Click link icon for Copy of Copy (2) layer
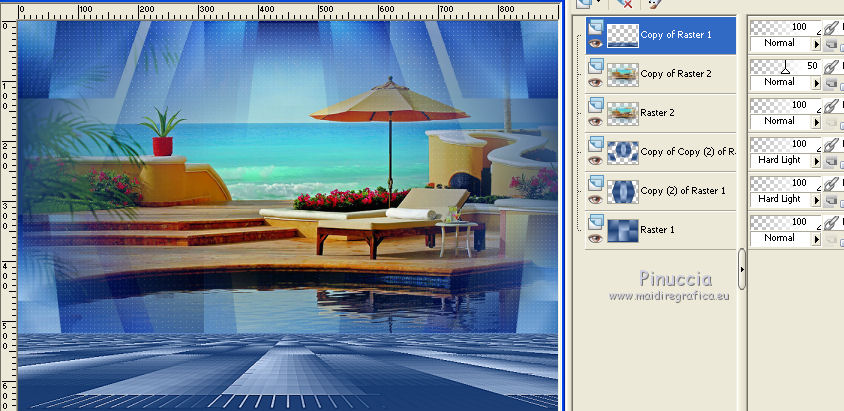The height and width of the screenshot is (411, 844). click(x=832, y=145)
